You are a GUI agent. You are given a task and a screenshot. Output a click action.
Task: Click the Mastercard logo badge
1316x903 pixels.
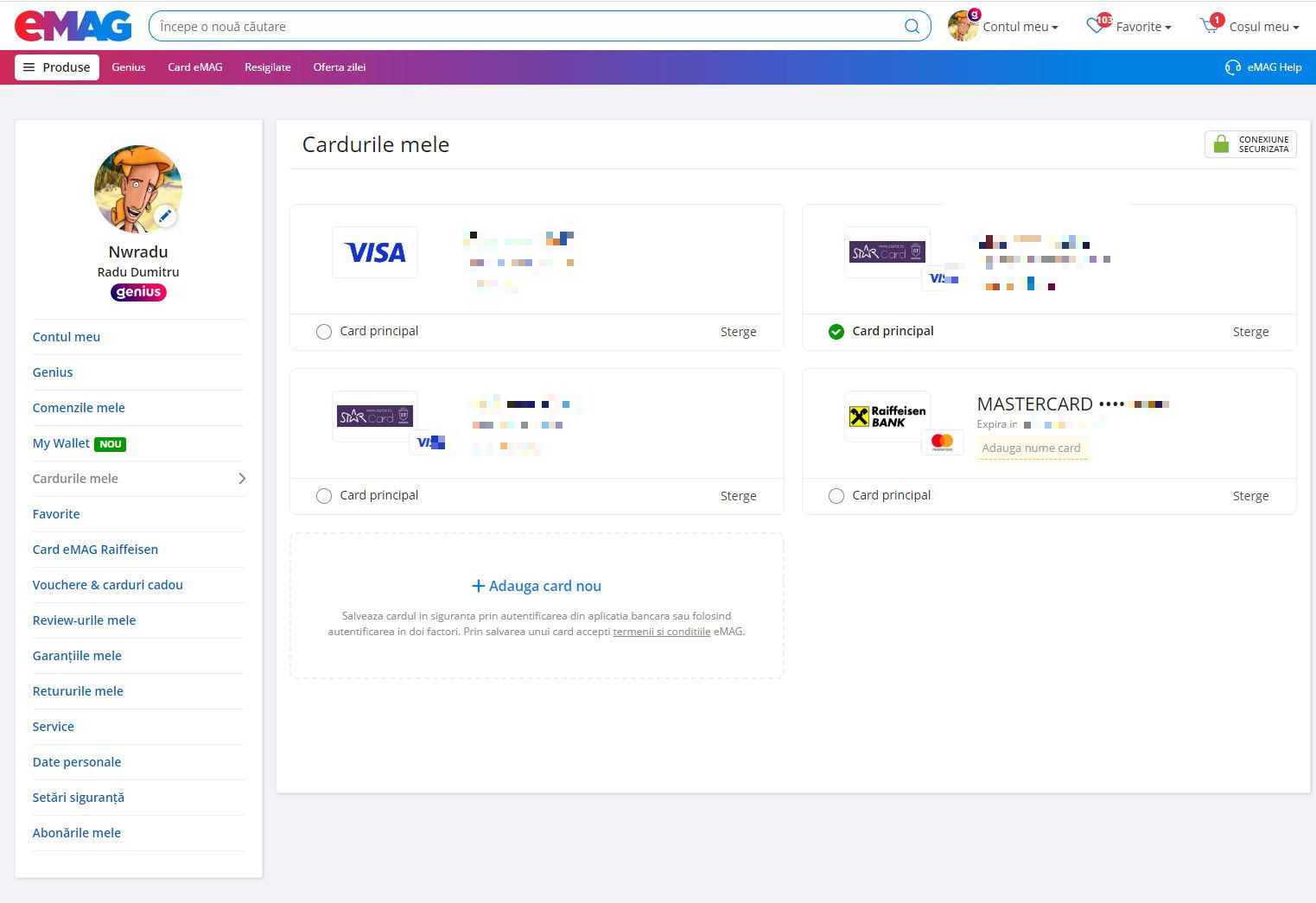pos(942,442)
